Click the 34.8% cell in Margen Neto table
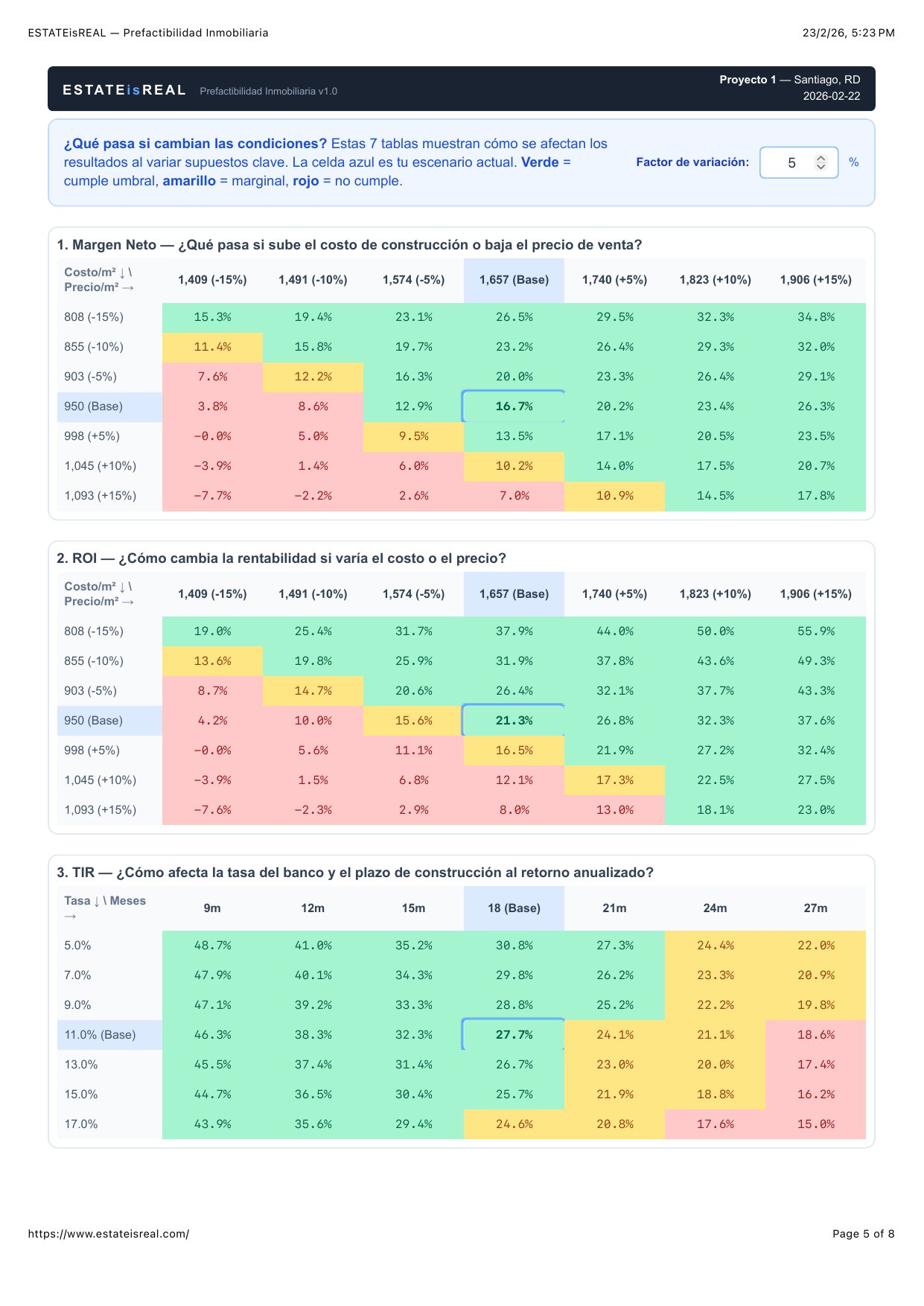Viewport: 924px width, 1306px height. pyautogui.click(x=815, y=317)
